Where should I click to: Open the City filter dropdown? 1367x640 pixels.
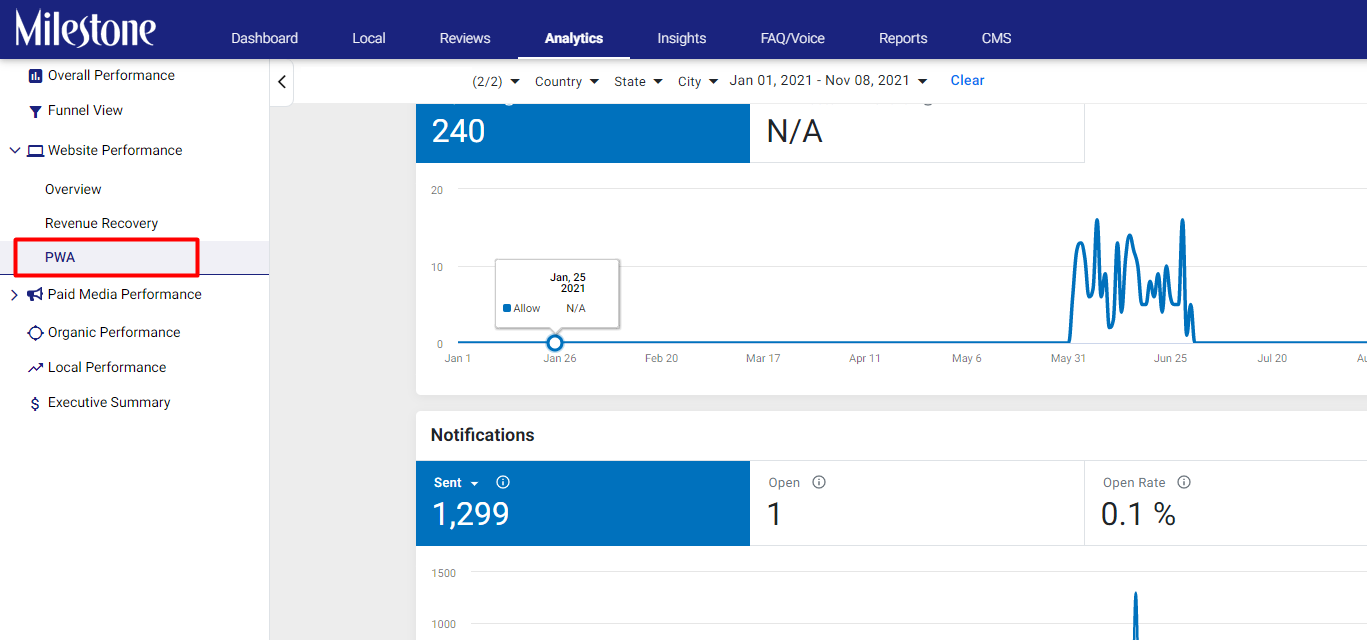coord(698,81)
